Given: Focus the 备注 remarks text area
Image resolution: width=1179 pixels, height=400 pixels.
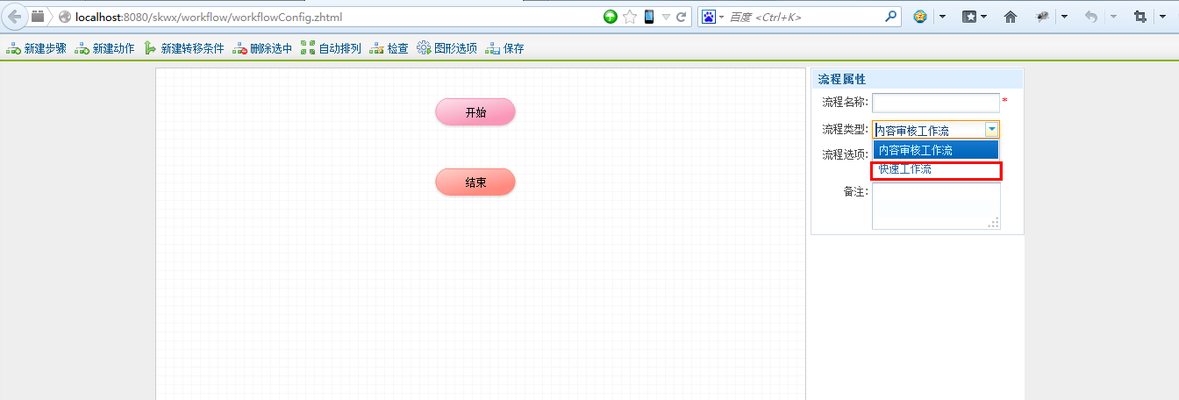Looking at the screenshot, I should coord(935,205).
